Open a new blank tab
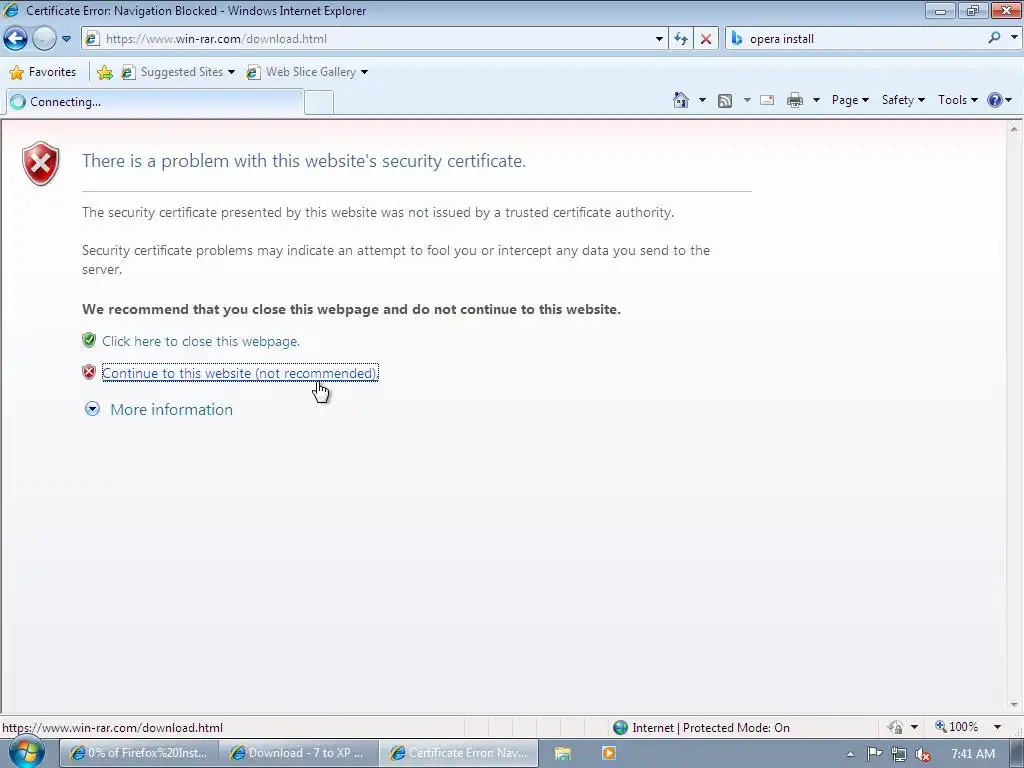Viewport: 1024px width, 768px height. (x=319, y=103)
